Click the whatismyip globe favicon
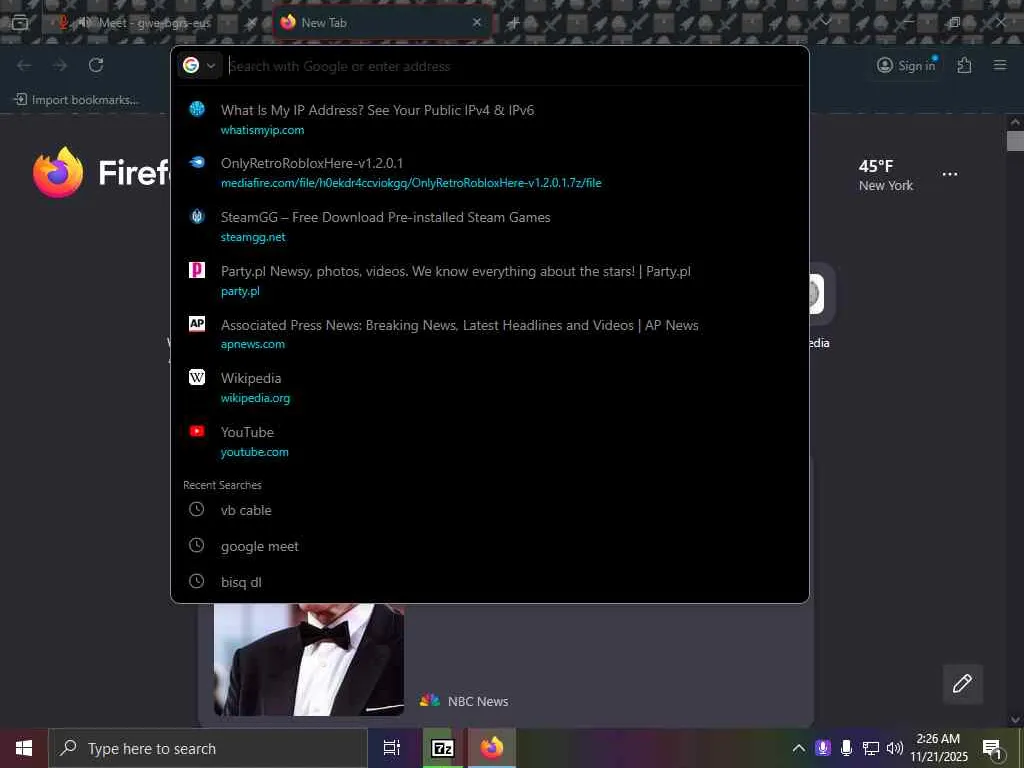This screenshot has width=1024, height=768. (197, 108)
